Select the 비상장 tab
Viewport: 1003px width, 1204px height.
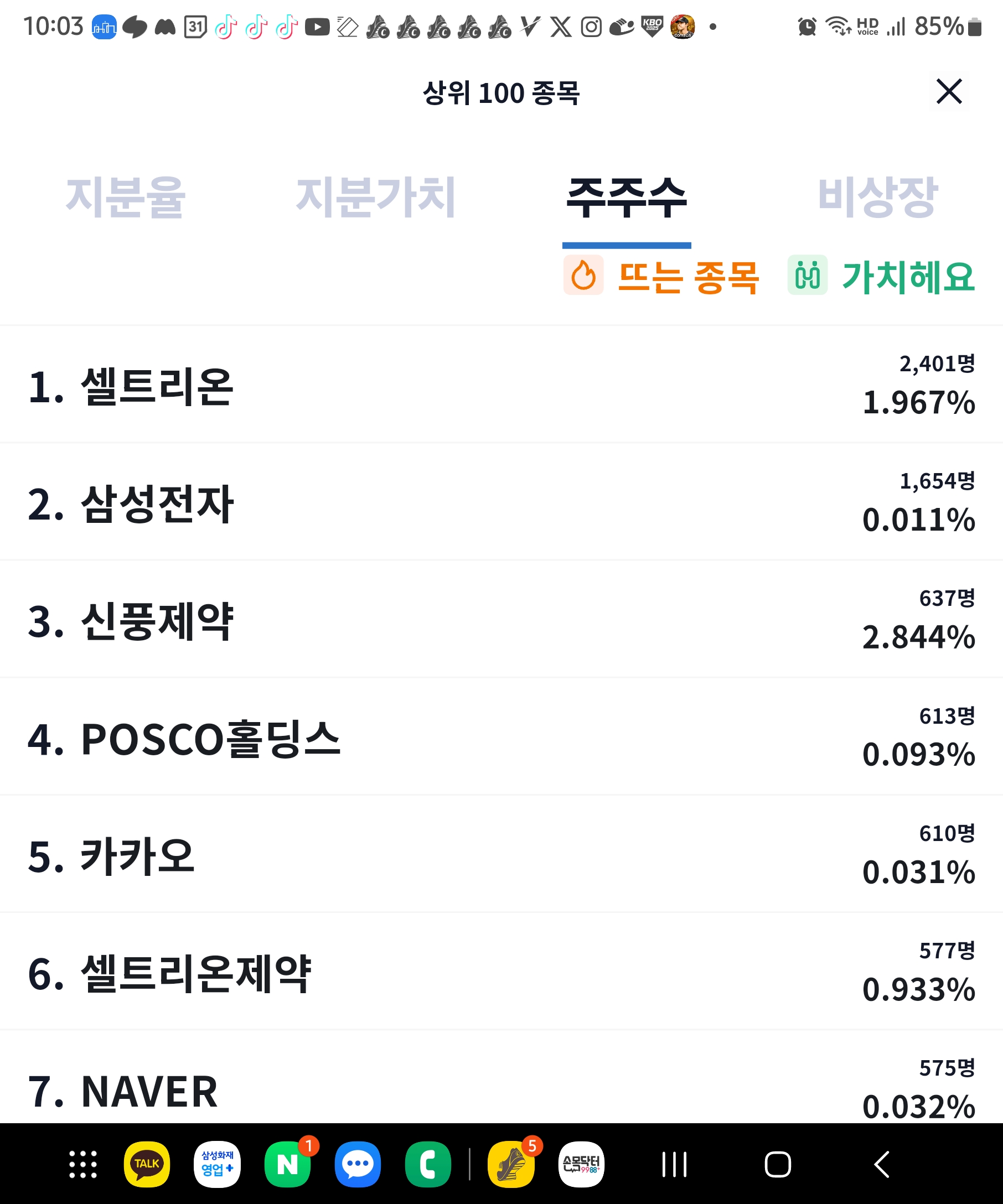point(877,198)
